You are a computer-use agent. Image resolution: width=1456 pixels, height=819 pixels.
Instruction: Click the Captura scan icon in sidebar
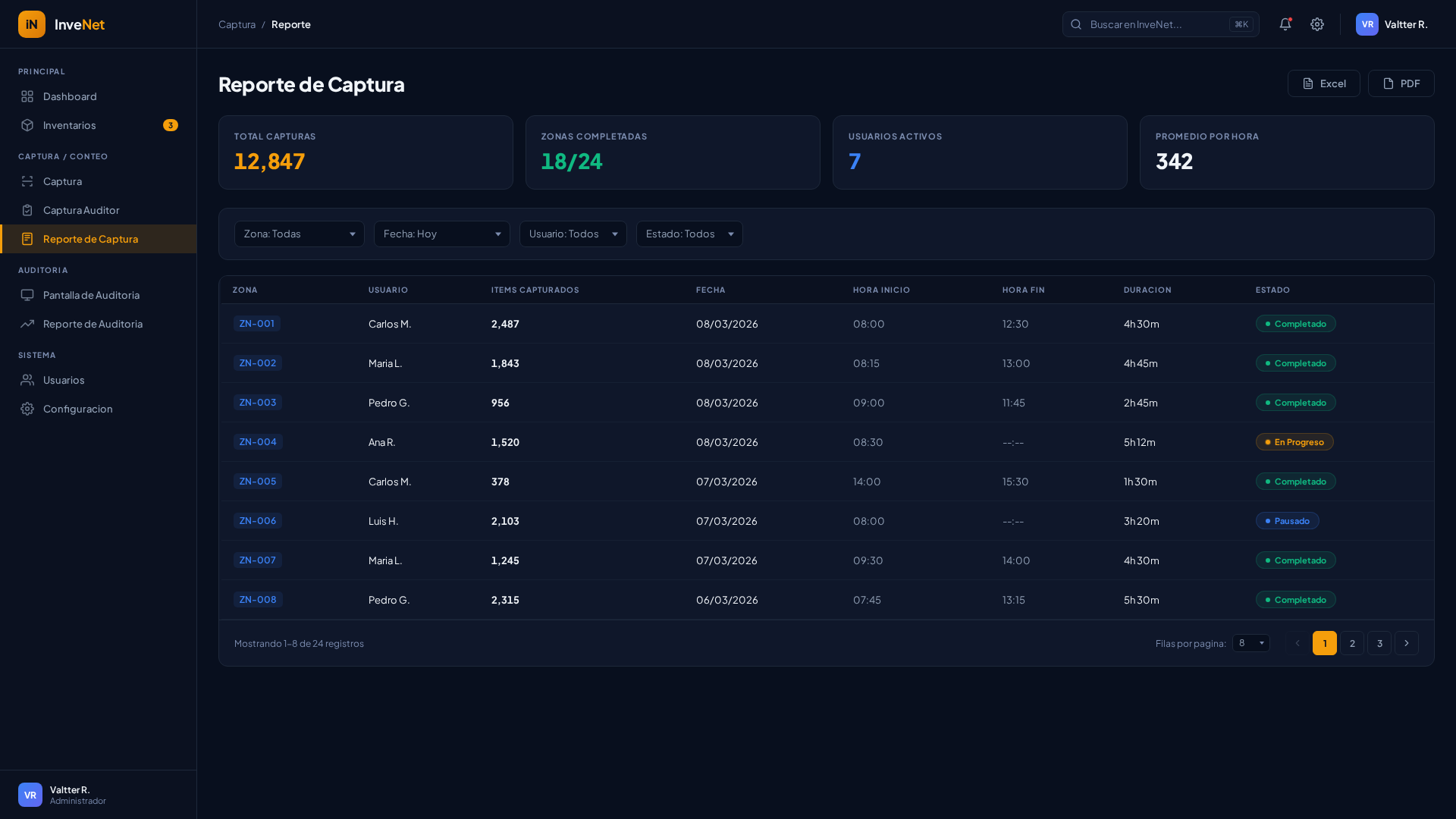27,181
